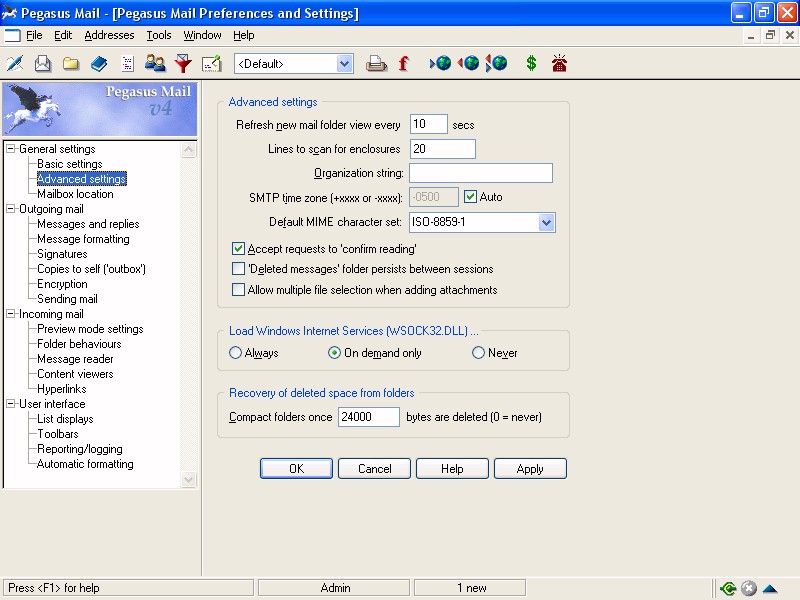Select Messages and replies tree item
The image size is (800, 600).
(x=88, y=224)
